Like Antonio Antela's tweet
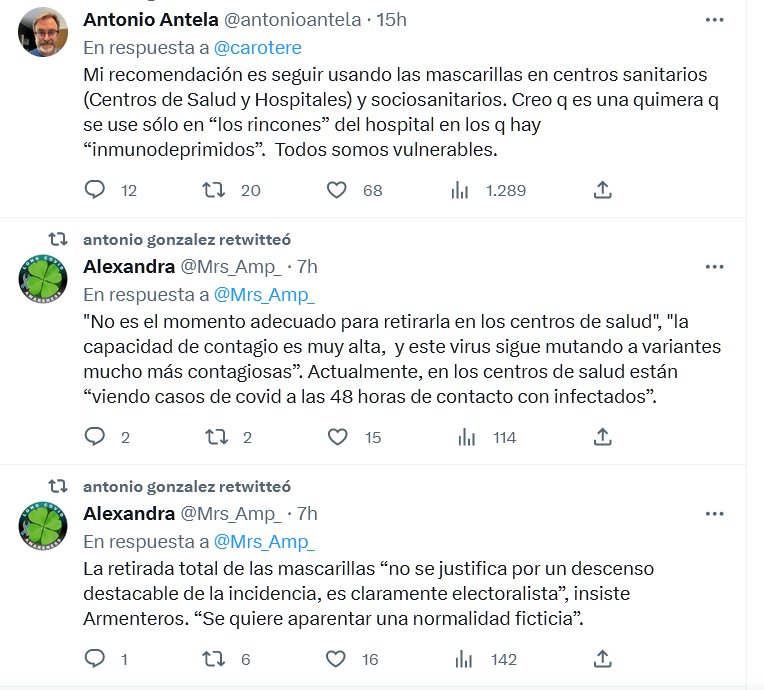The width and height of the screenshot is (764, 690). (338, 190)
